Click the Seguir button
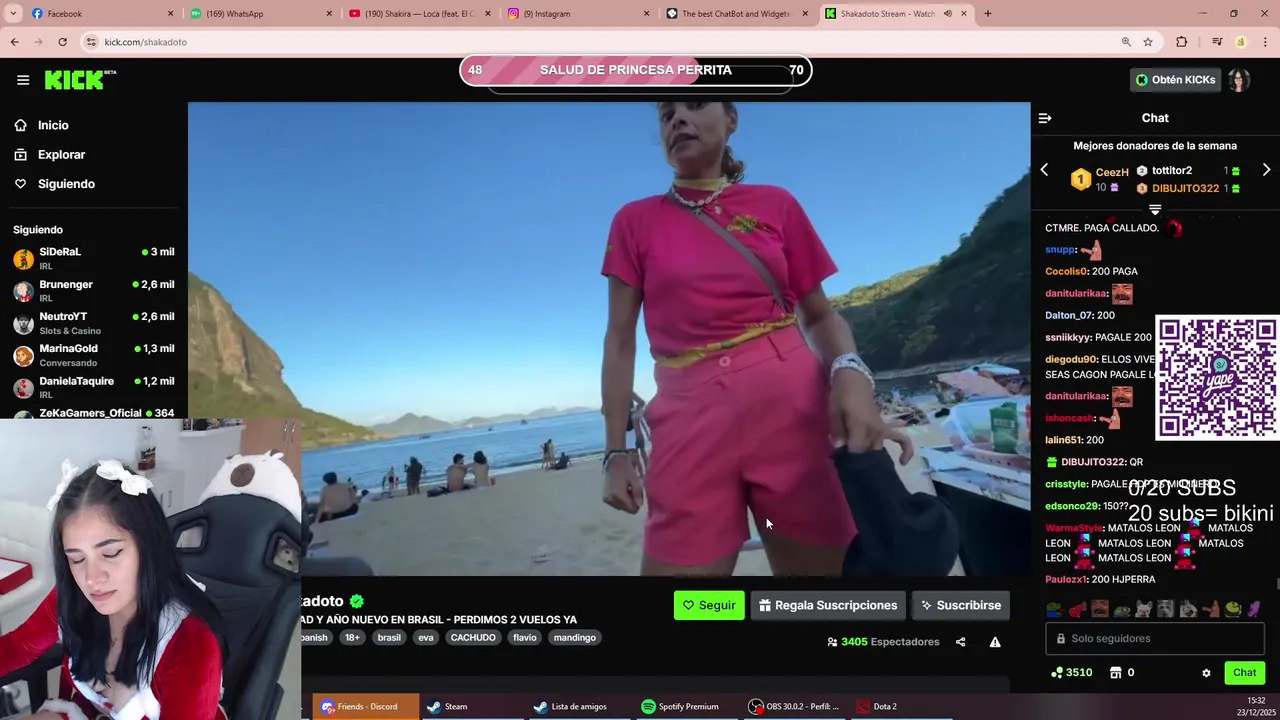Screen dimensions: 1280x720 tap(709, 605)
